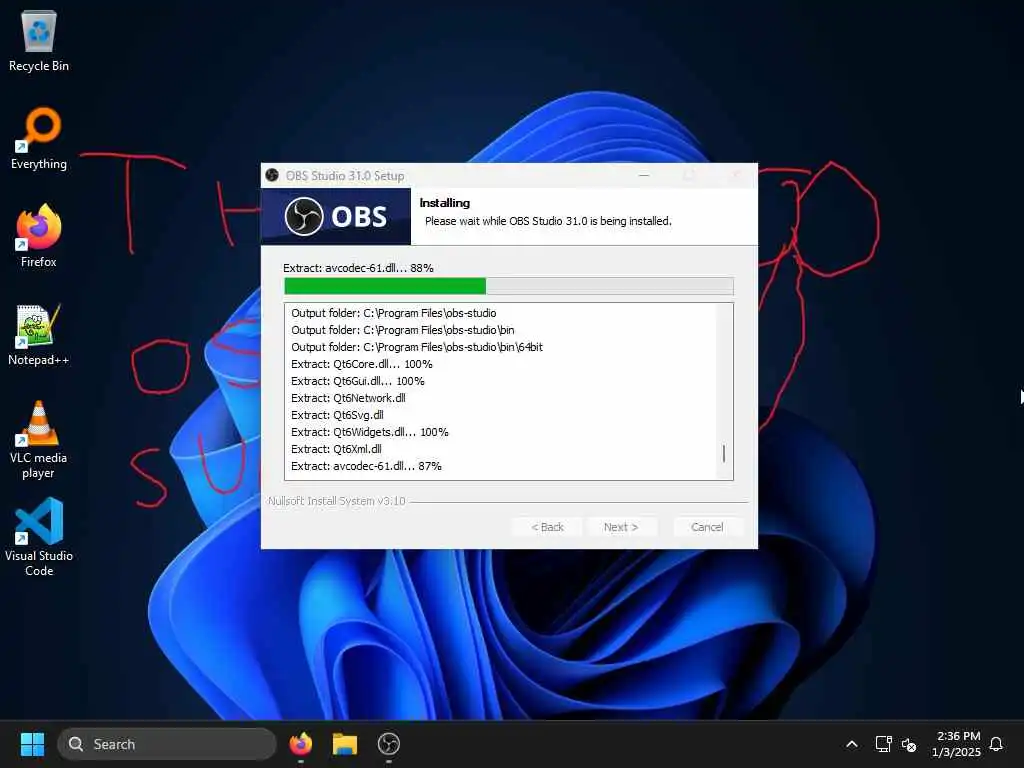Click the status text 'Extract: avcodec-61.dll... 88%'
Image resolution: width=1024 pixels, height=768 pixels.
(359, 268)
